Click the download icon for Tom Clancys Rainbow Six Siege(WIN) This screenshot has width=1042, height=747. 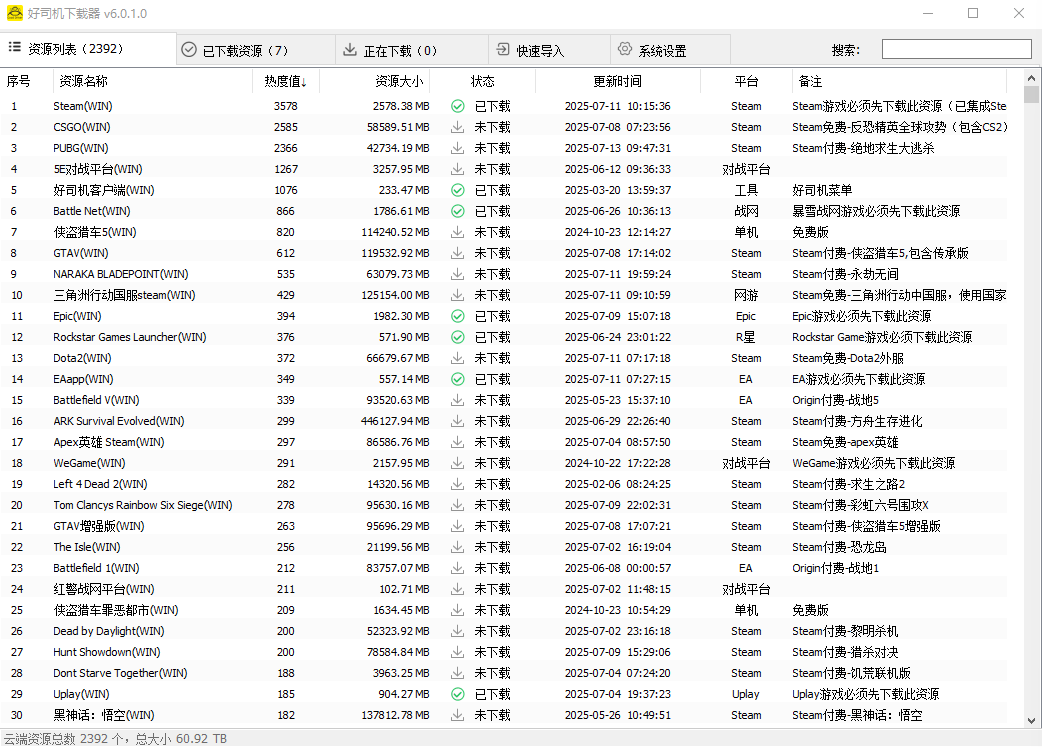click(x=457, y=505)
